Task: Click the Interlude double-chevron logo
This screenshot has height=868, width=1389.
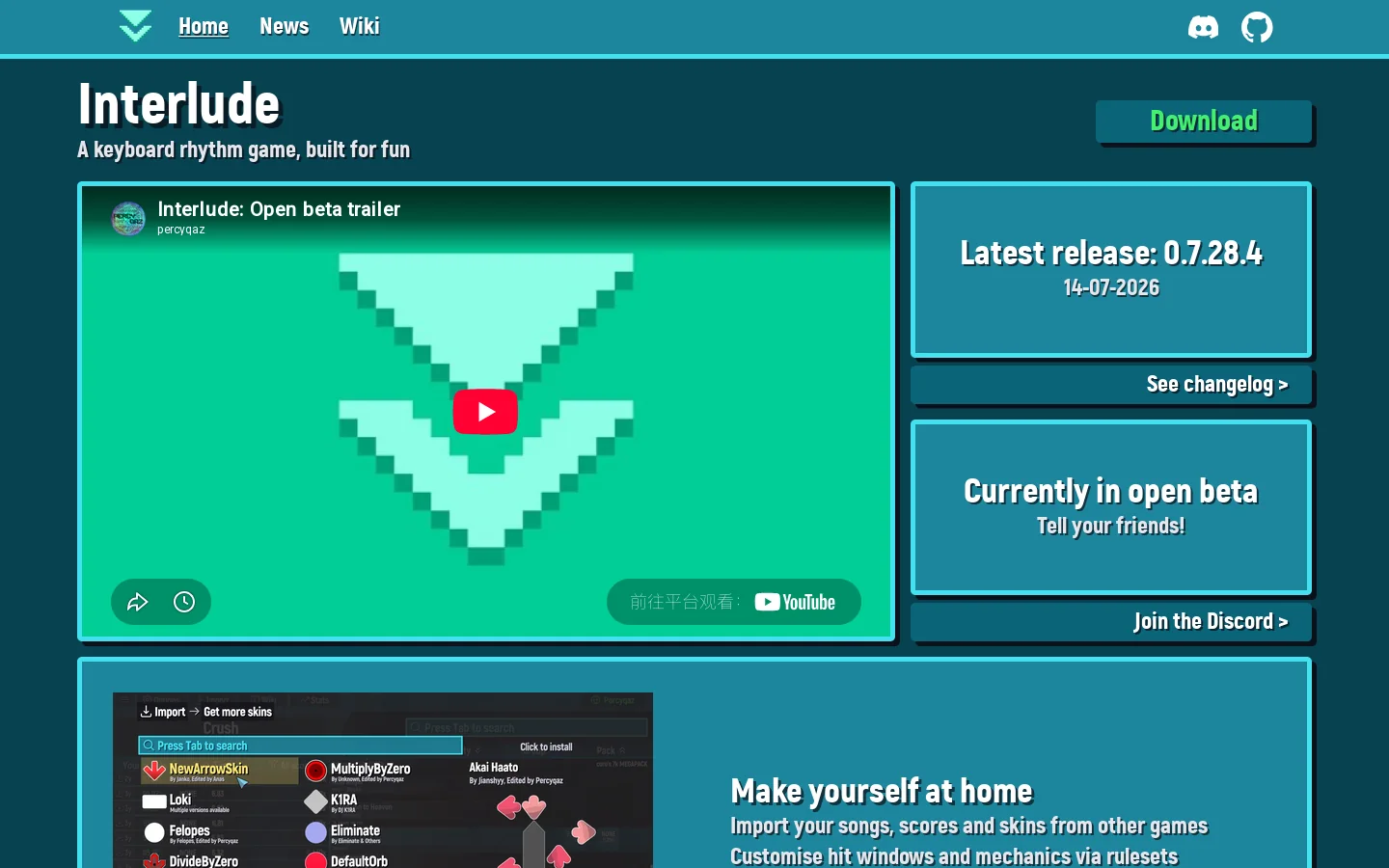Action: click(x=135, y=26)
